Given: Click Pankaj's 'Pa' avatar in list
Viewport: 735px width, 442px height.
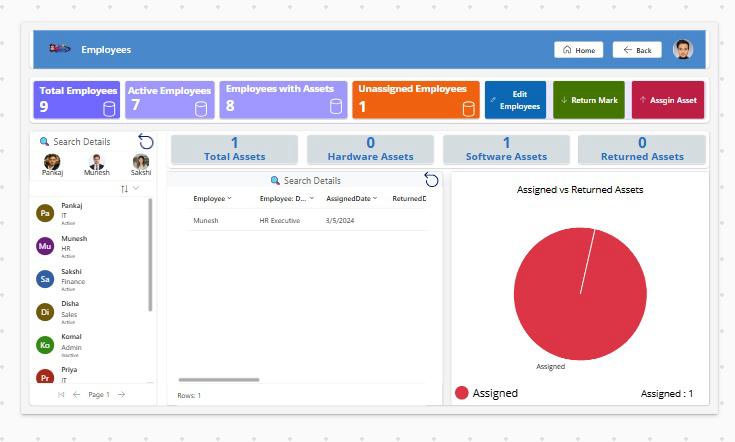Looking at the screenshot, I should point(45,213).
